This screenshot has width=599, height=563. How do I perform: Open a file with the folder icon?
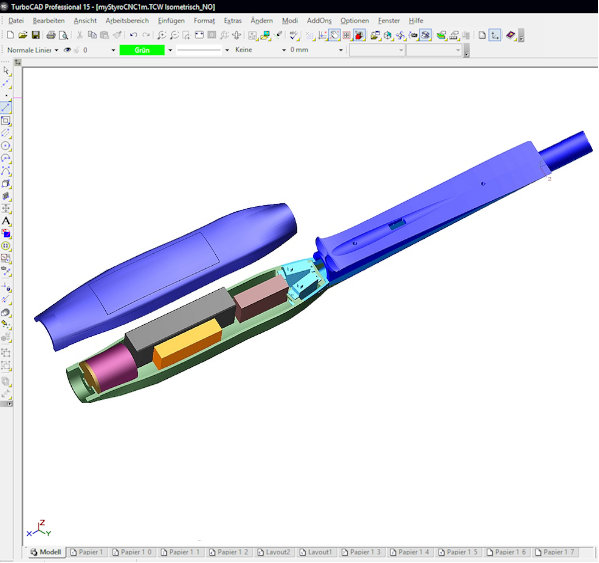point(23,35)
